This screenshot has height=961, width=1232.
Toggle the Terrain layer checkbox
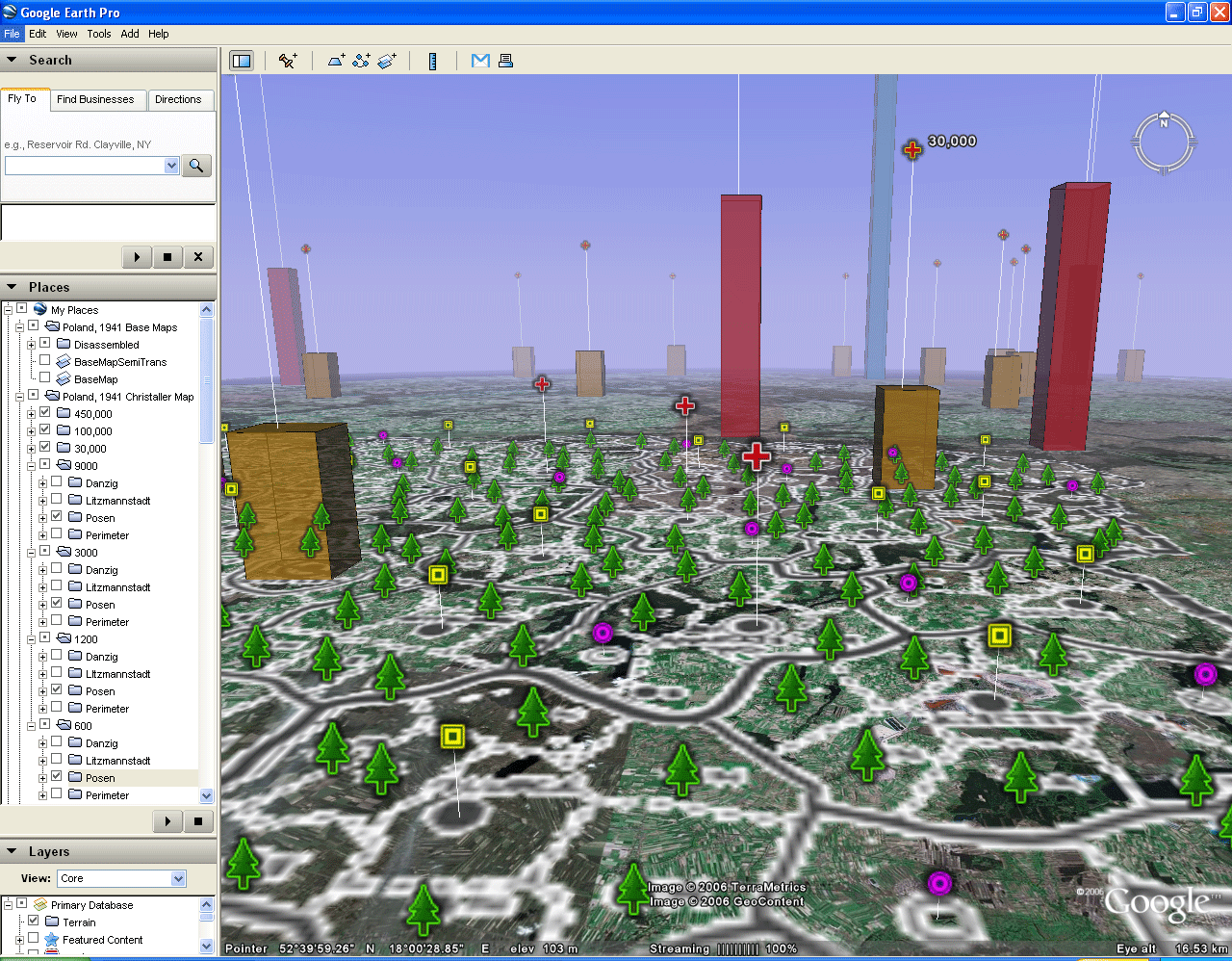point(33,921)
